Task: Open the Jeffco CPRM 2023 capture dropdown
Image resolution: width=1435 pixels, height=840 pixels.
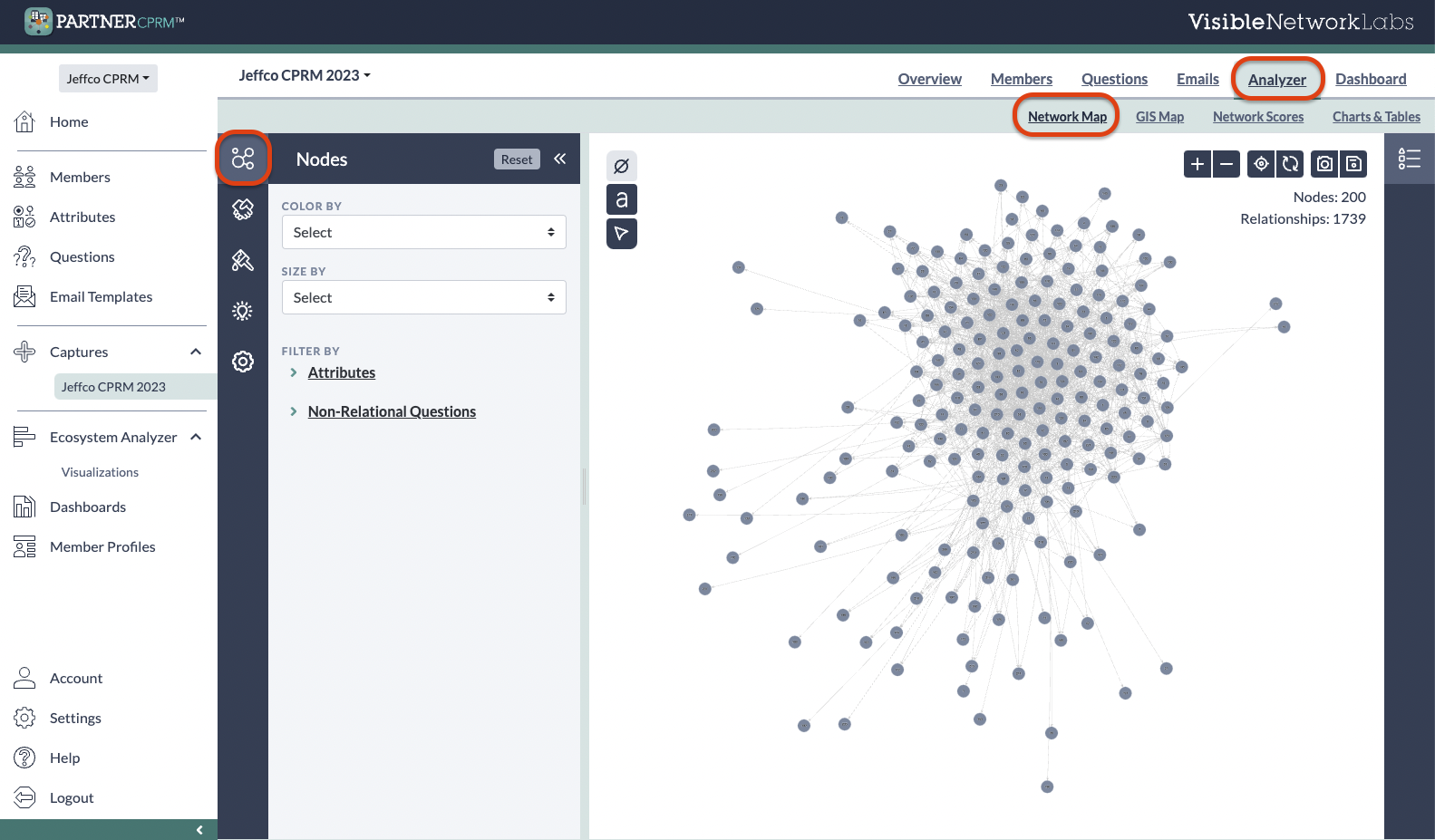Action: pos(305,75)
